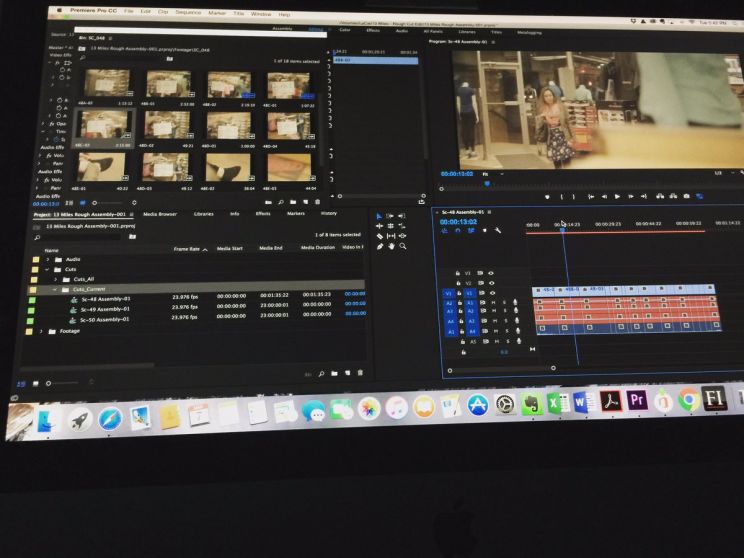Switch to the Markers tab
The image size is (744, 558).
point(296,214)
